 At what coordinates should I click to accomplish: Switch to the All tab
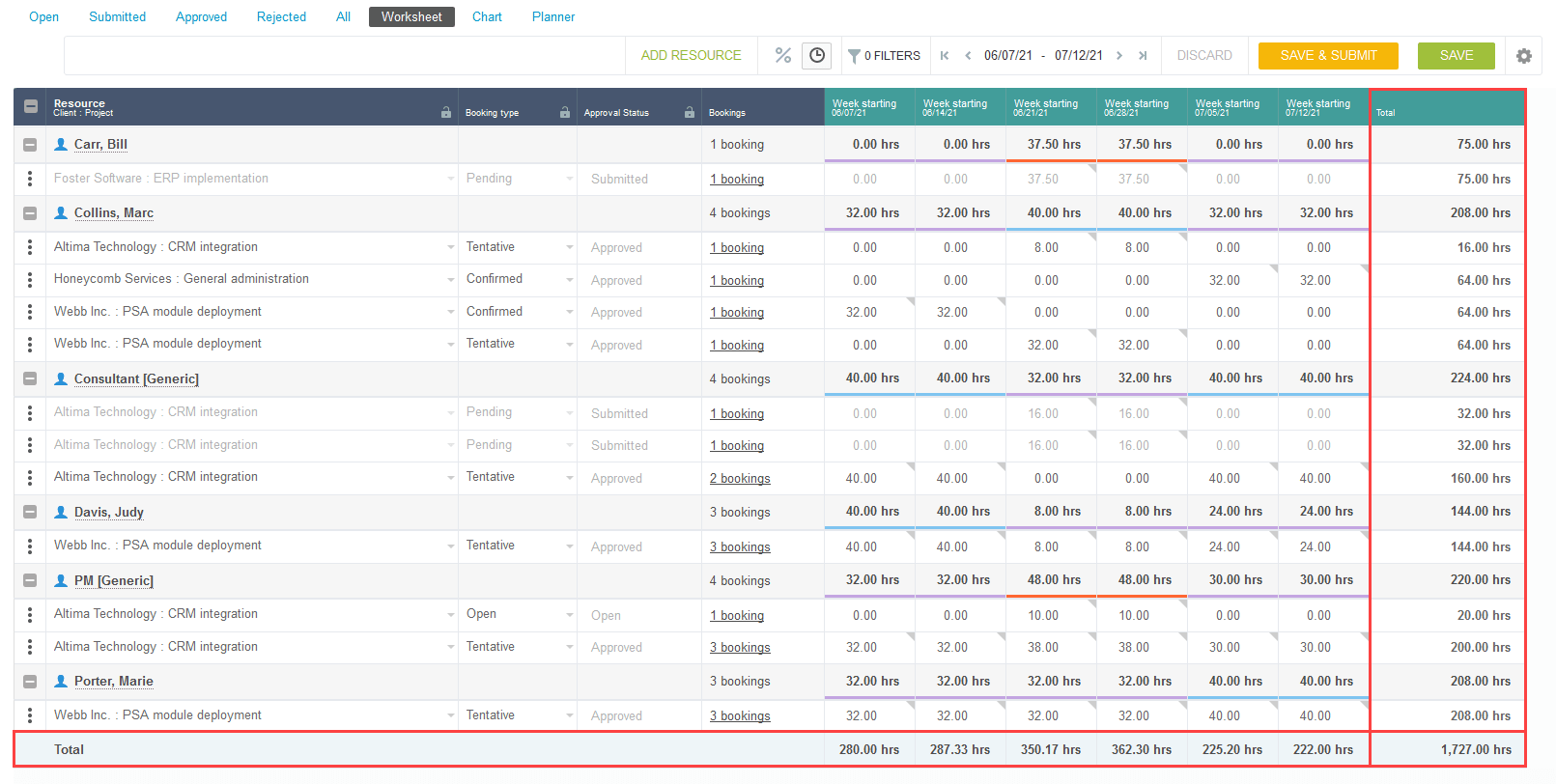343,16
